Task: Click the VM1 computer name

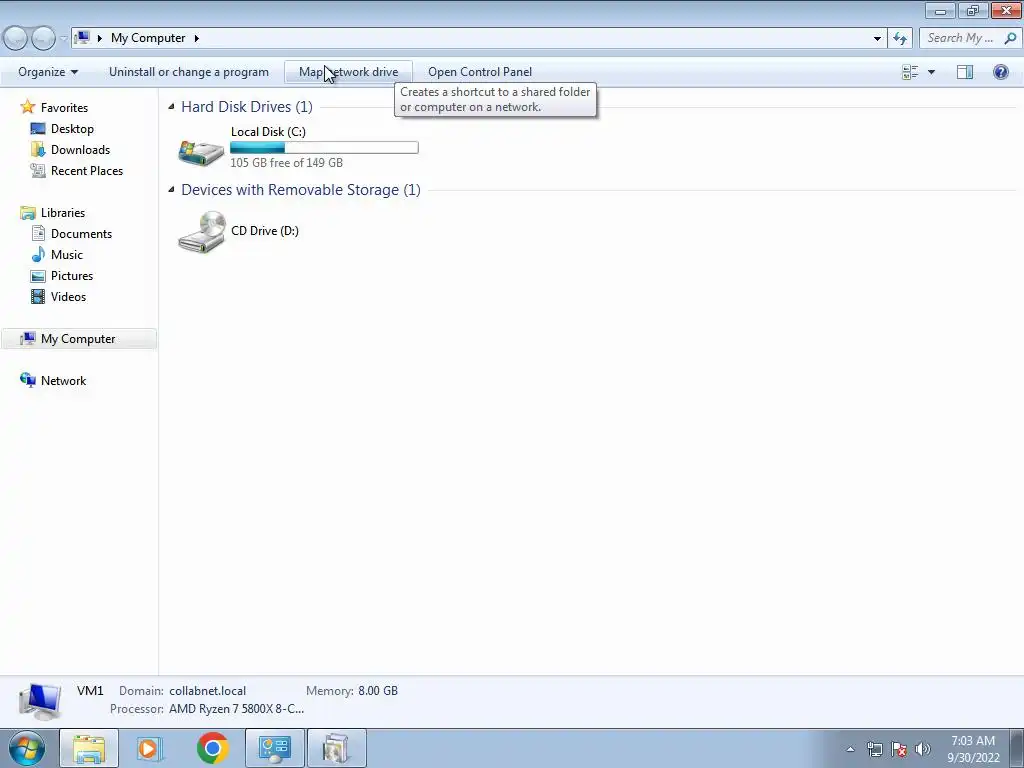Action: pos(90,690)
